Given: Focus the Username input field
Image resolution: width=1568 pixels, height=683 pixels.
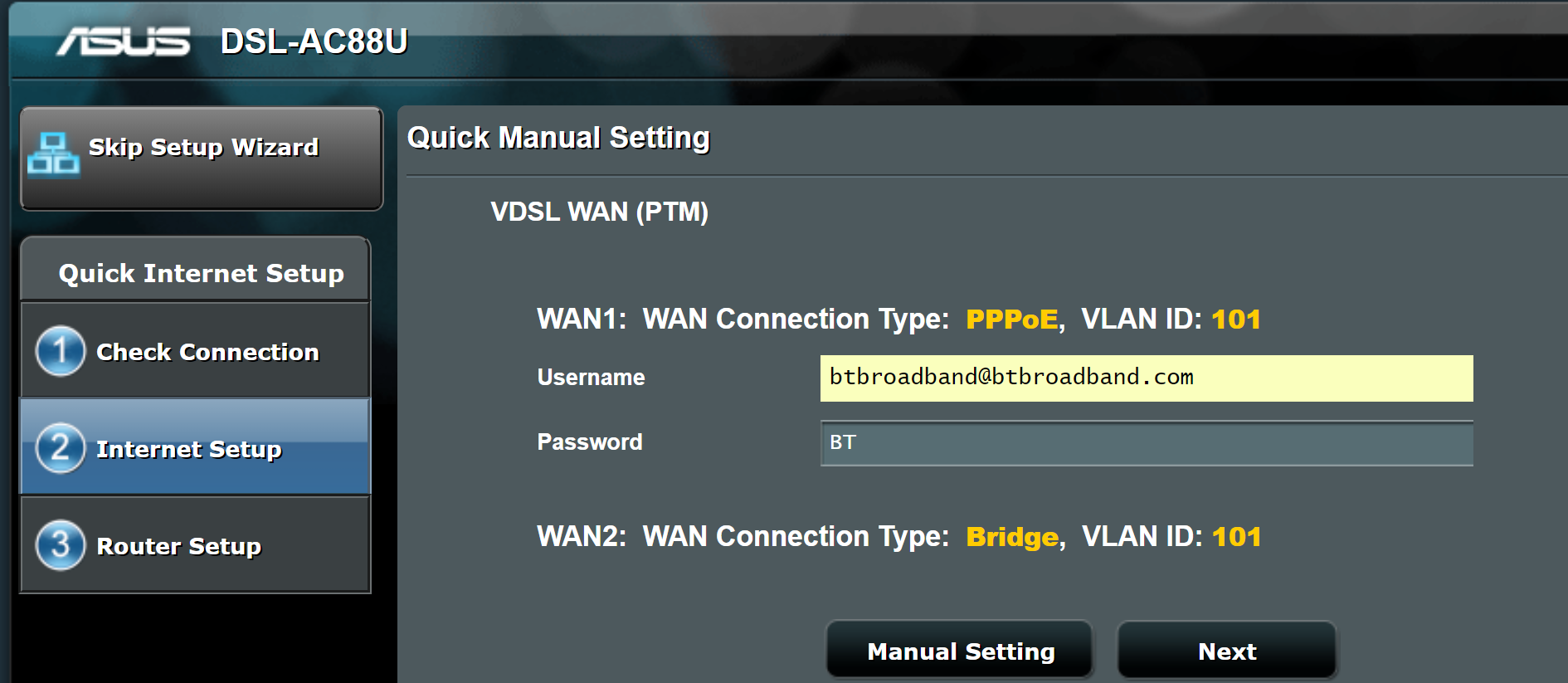Looking at the screenshot, I should (x=1146, y=378).
